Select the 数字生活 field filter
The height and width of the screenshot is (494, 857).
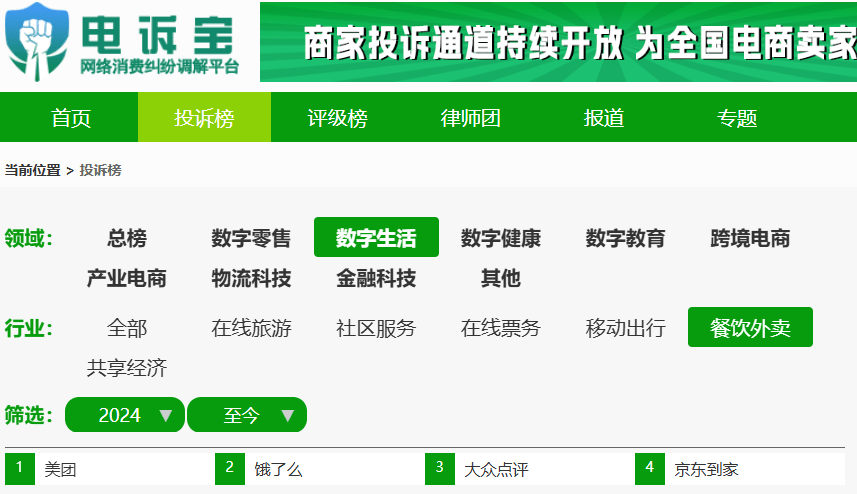(x=376, y=238)
